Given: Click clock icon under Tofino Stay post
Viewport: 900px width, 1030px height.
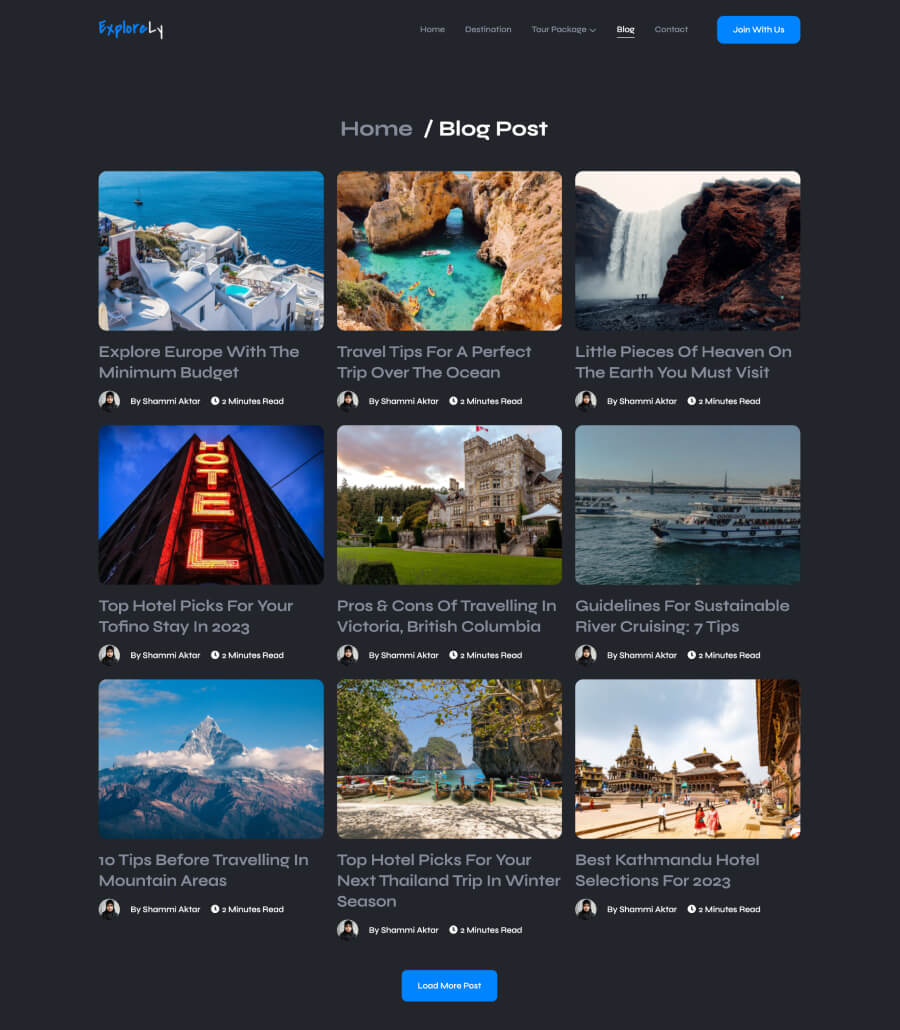Looking at the screenshot, I should [215, 655].
